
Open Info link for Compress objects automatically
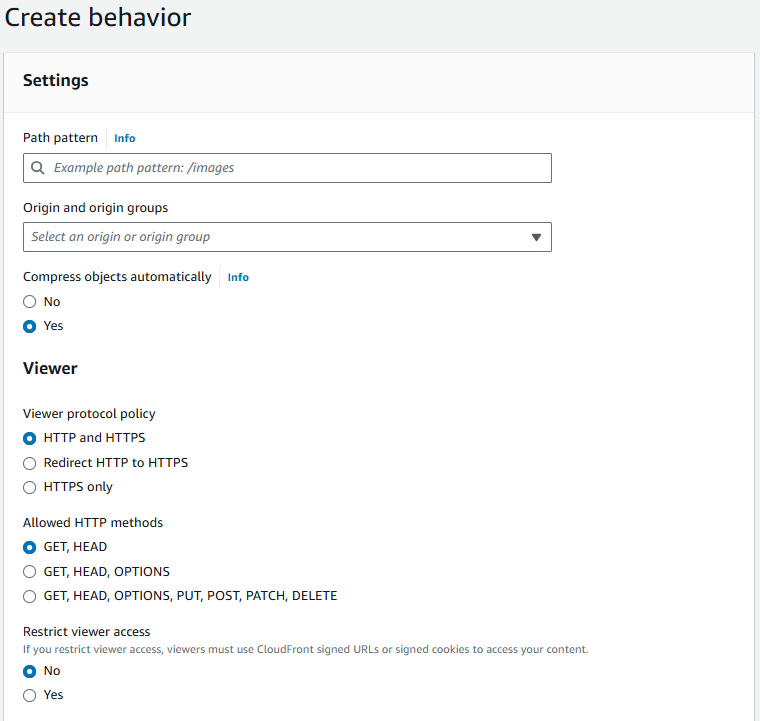238,277
